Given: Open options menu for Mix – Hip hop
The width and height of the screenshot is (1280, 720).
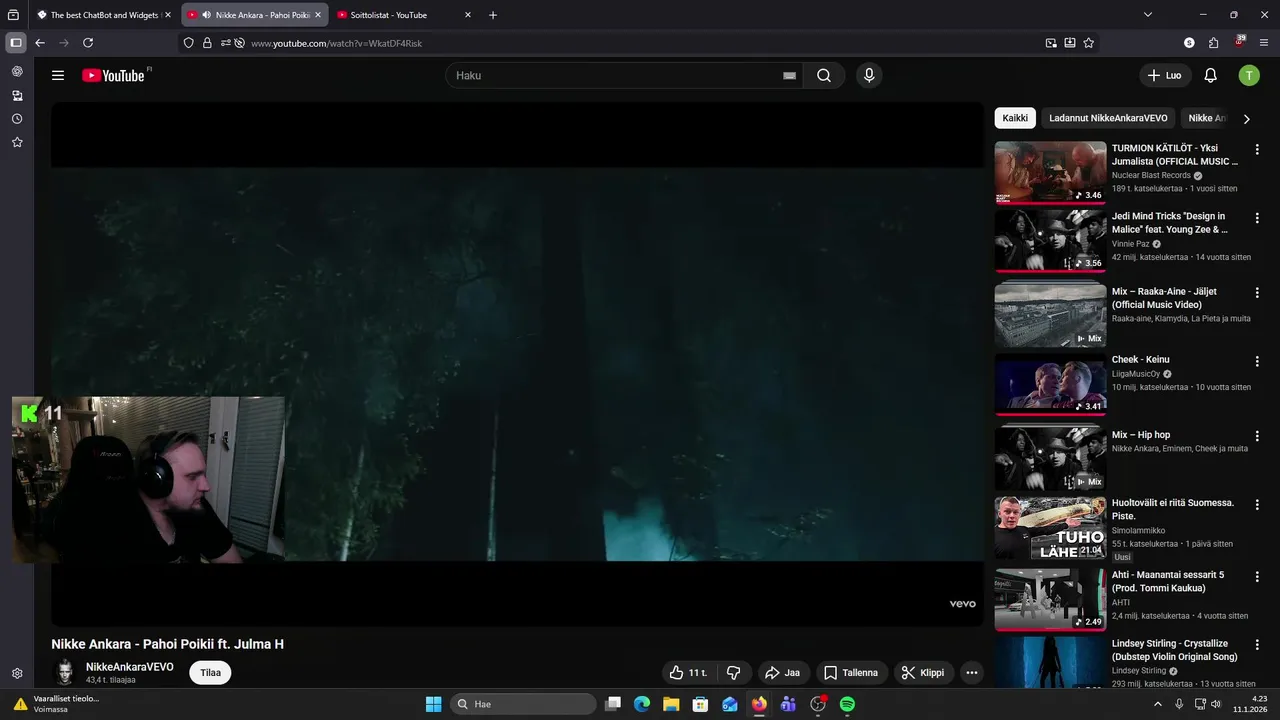Looking at the screenshot, I should (x=1257, y=436).
